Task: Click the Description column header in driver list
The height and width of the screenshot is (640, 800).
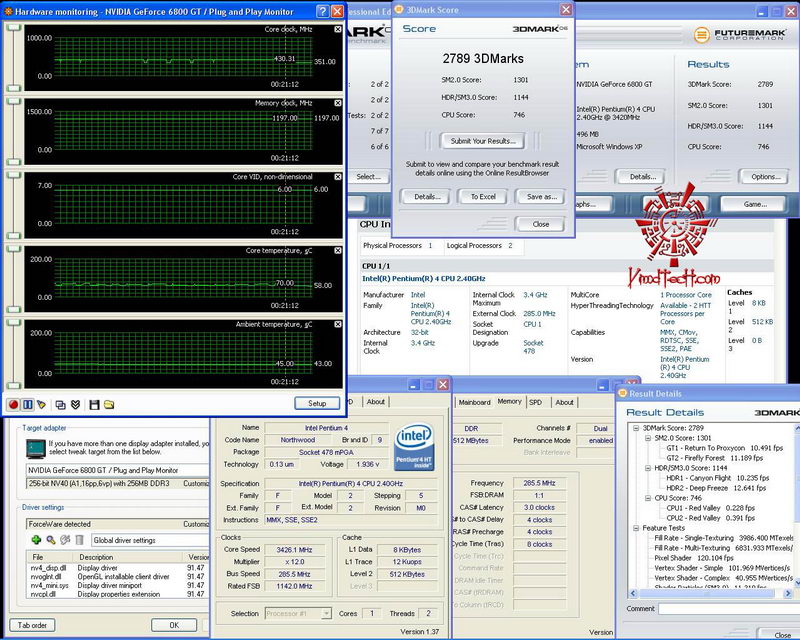Action: tap(128, 557)
